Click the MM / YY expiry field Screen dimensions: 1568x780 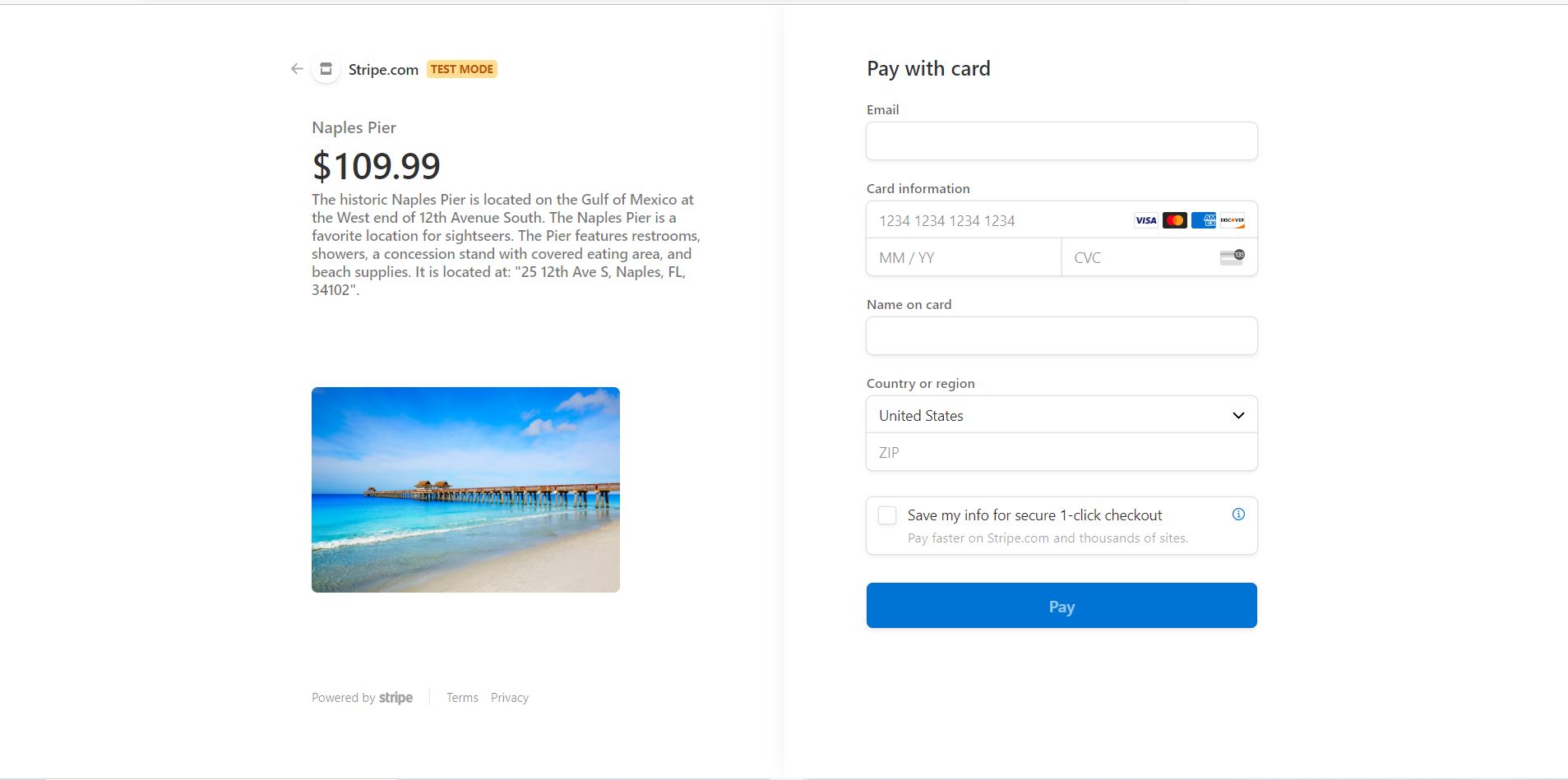tap(963, 257)
